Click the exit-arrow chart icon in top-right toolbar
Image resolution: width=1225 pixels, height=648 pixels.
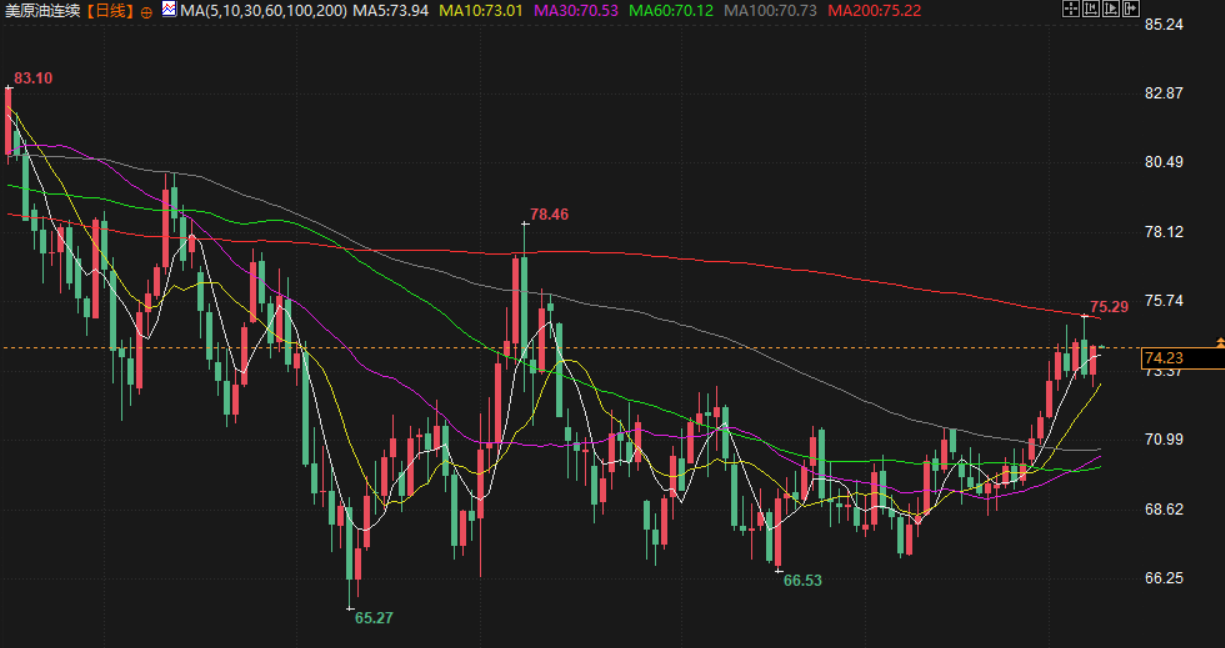(1131, 8)
